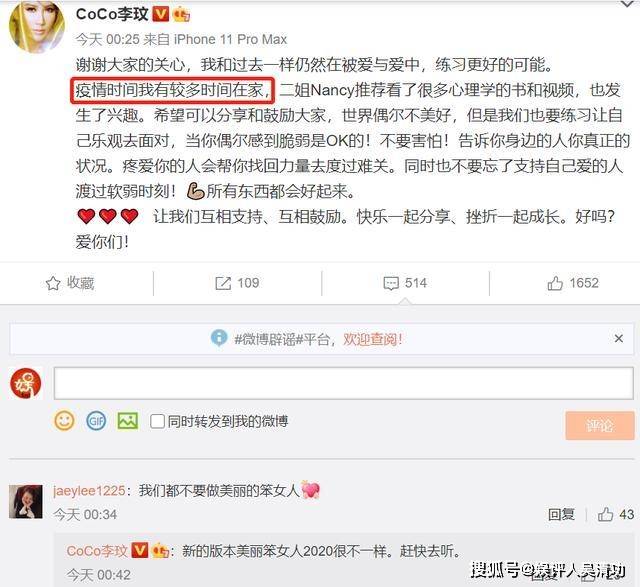Focus the comment text input box
640x587 pixels.
[343, 383]
